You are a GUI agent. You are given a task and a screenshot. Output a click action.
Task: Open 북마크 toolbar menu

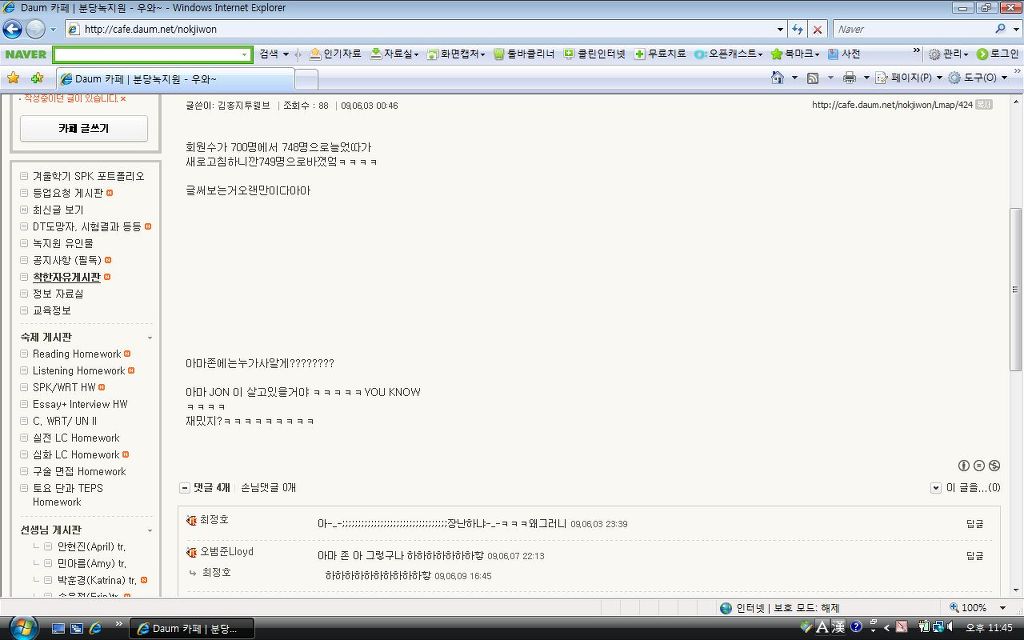(x=795, y=54)
